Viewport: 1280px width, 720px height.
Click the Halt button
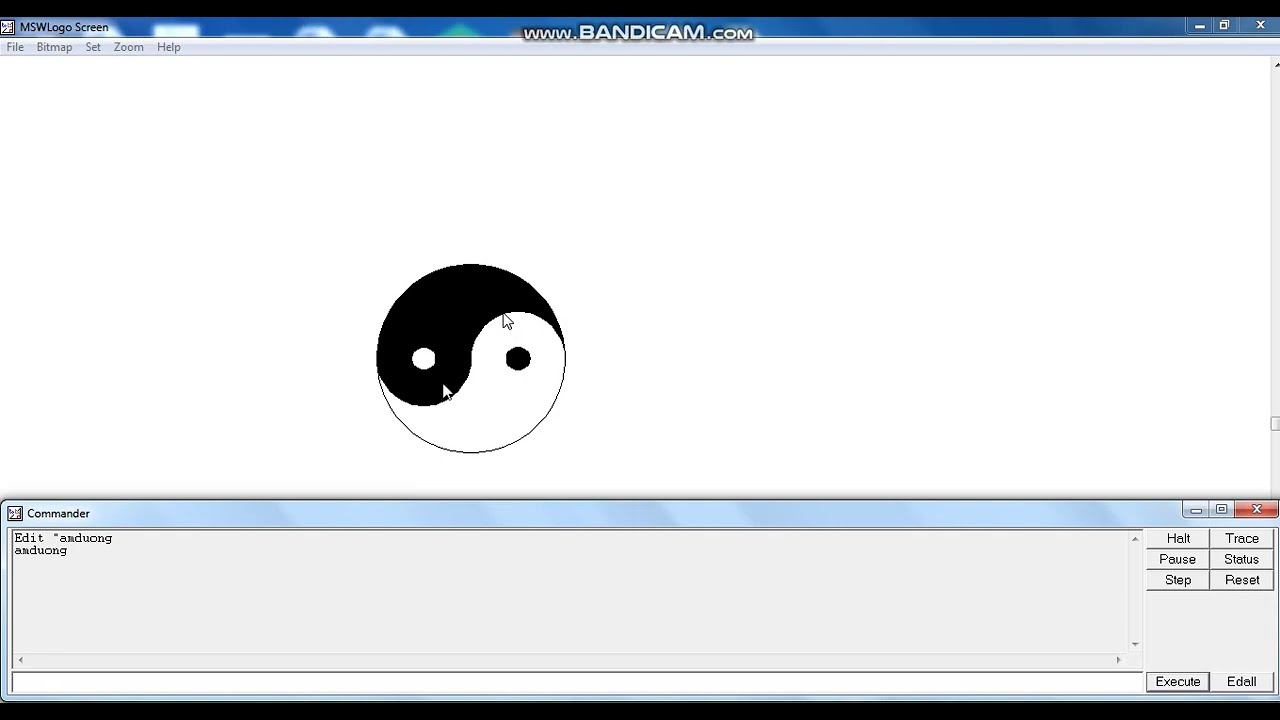1178,538
